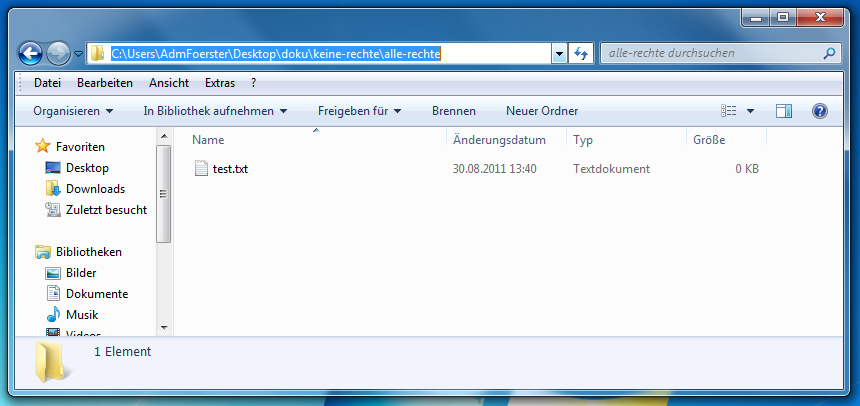The image size is (860, 406).
Task: Click navigation pane scroll down arrow
Action: click(x=163, y=328)
